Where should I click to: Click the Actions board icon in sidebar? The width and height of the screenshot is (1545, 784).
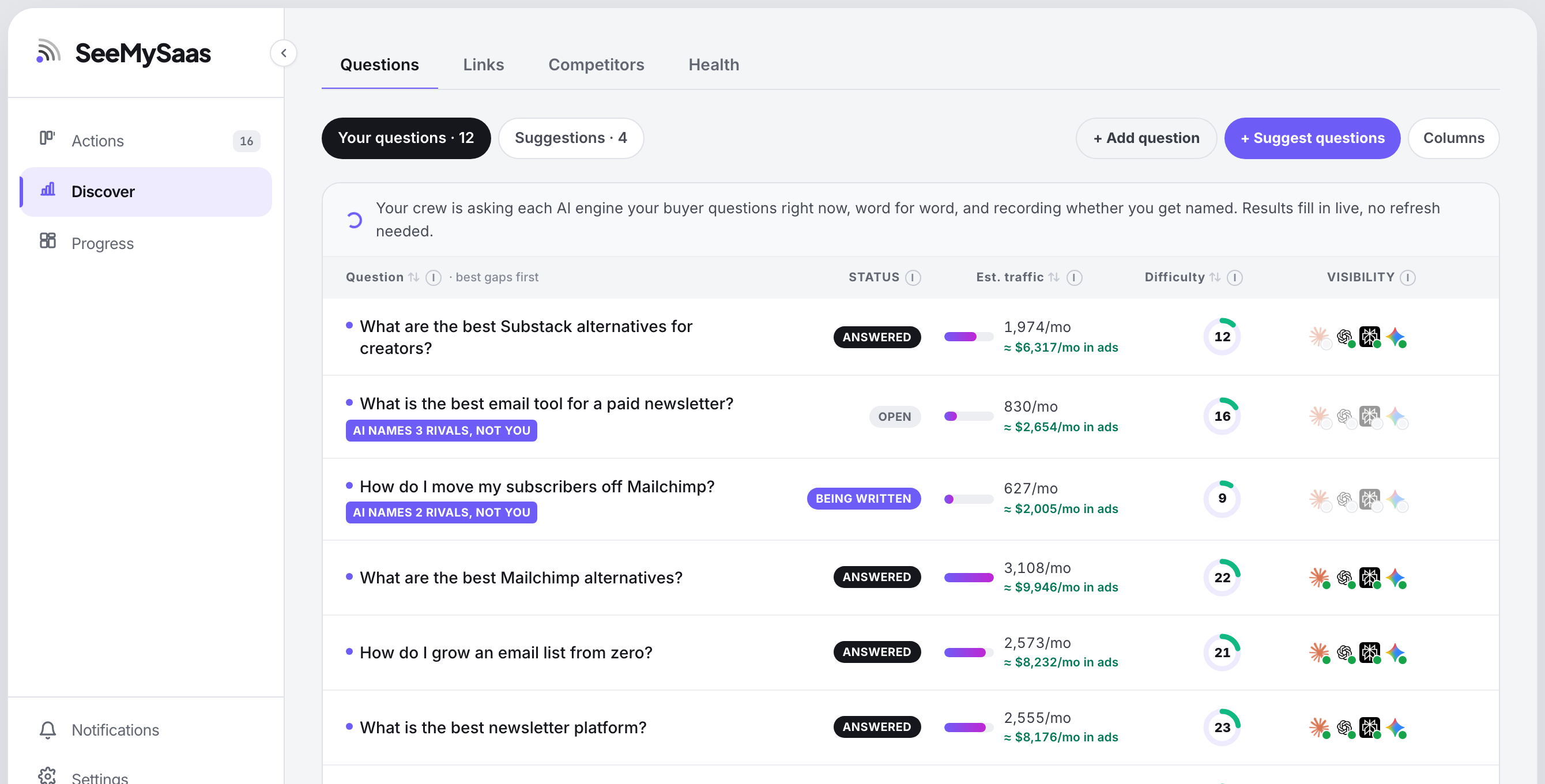(x=47, y=138)
